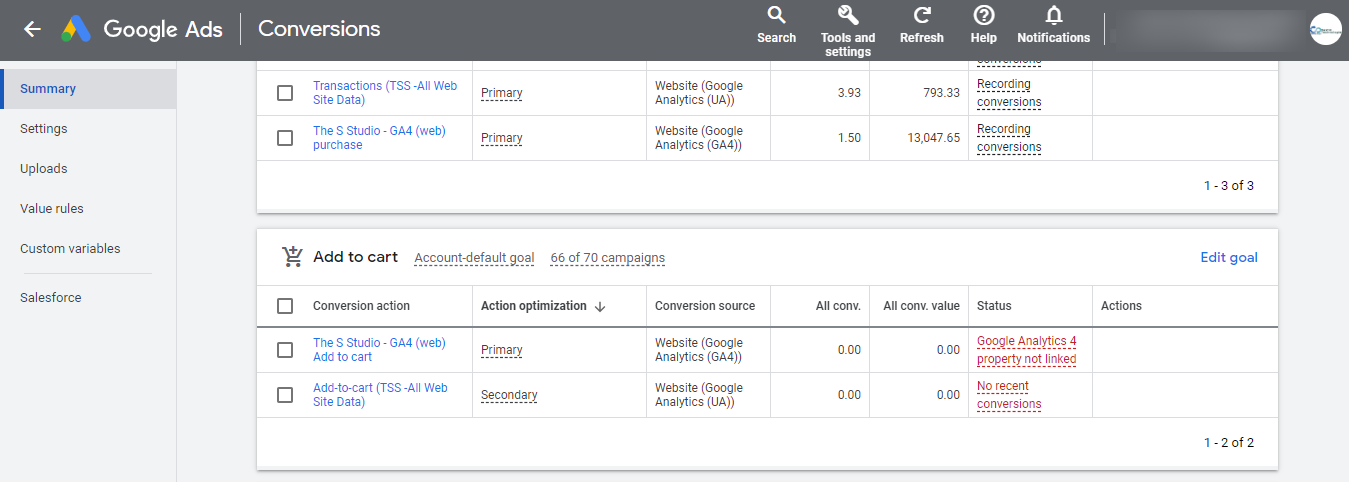
Task: Click the Refresh icon
Action: point(922,15)
